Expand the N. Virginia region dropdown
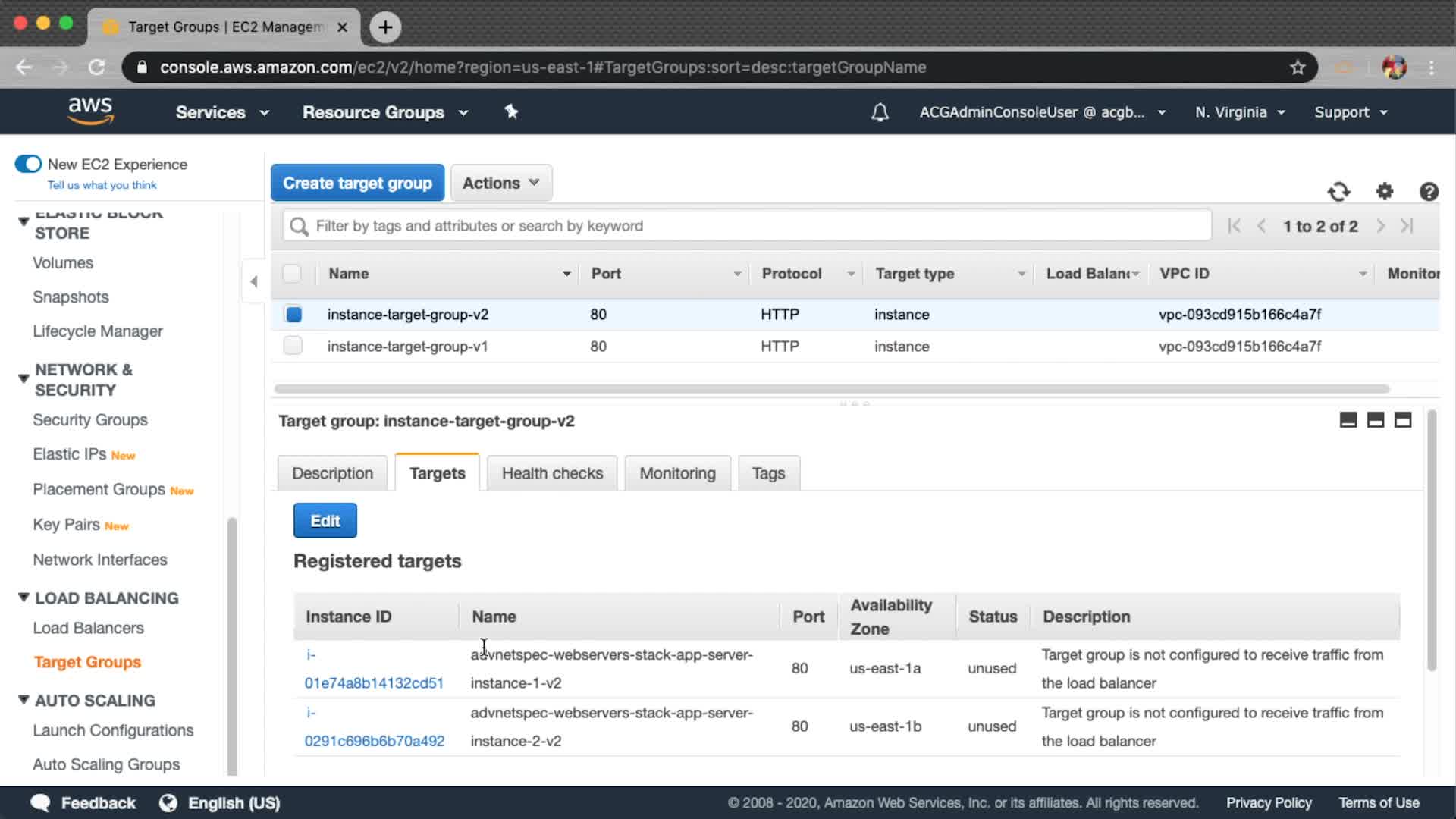Viewport: 1456px width, 819px height. point(1239,112)
